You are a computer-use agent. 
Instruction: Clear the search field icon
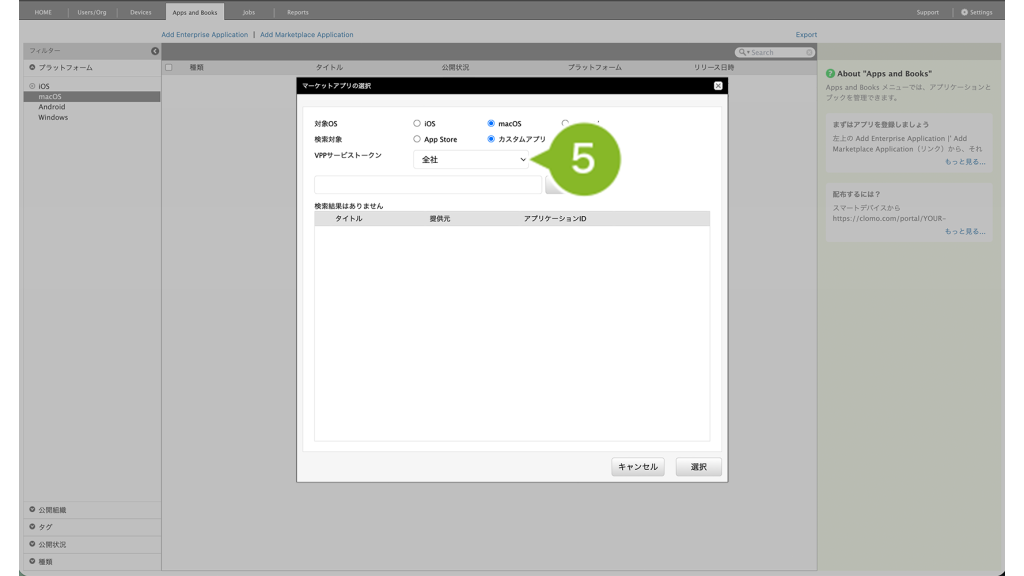(x=809, y=52)
